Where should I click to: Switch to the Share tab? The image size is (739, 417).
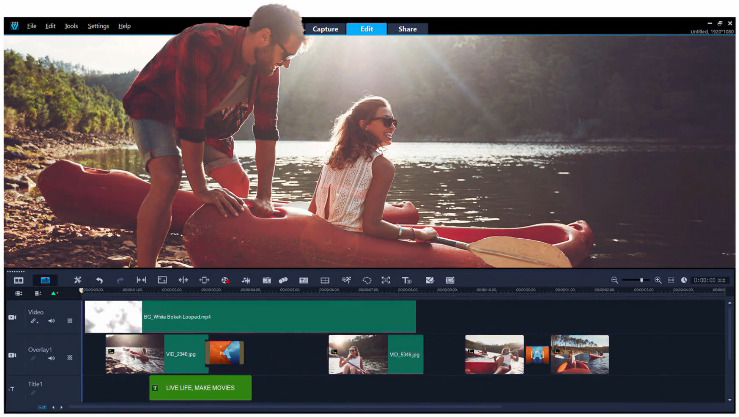(x=407, y=29)
